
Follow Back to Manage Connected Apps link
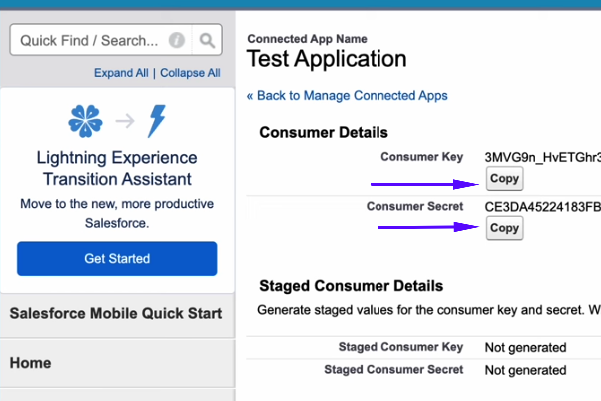click(x=347, y=96)
